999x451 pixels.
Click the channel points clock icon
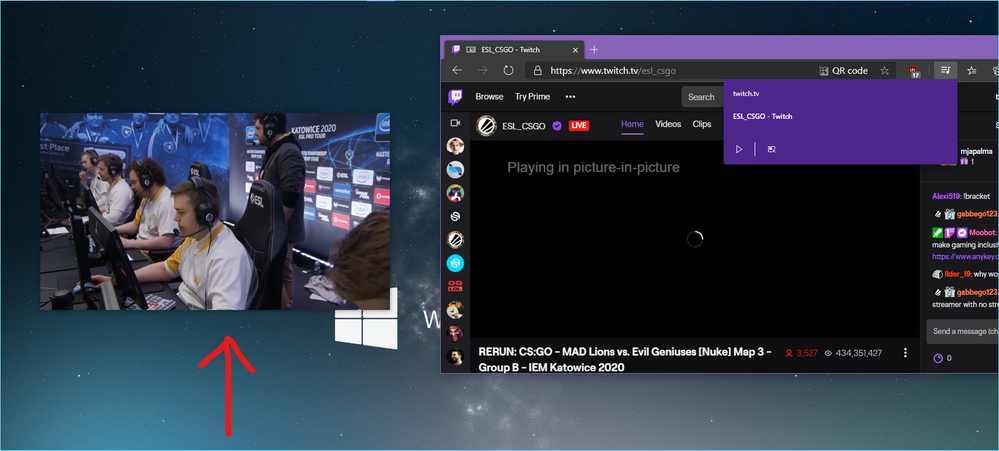pyautogui.click(x=938, y=359)
